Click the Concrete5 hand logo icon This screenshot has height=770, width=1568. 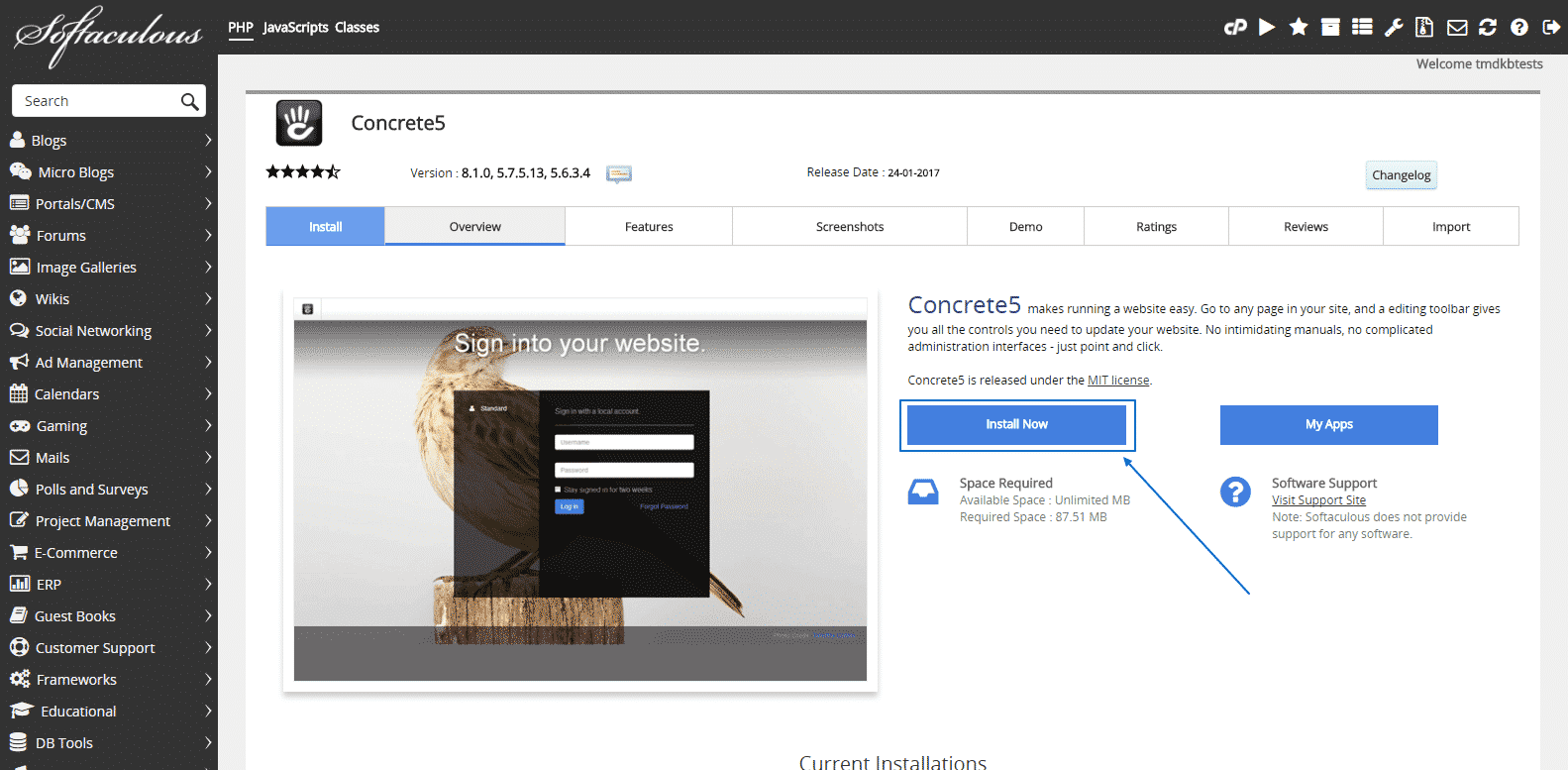[x=299, y=123]
